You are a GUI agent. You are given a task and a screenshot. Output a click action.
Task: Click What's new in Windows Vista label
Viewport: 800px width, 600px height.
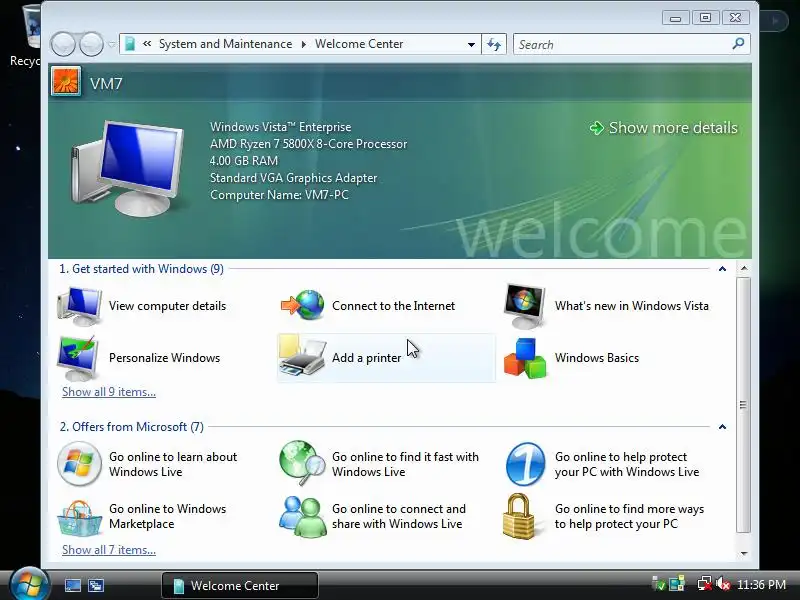tap(632, 306)
